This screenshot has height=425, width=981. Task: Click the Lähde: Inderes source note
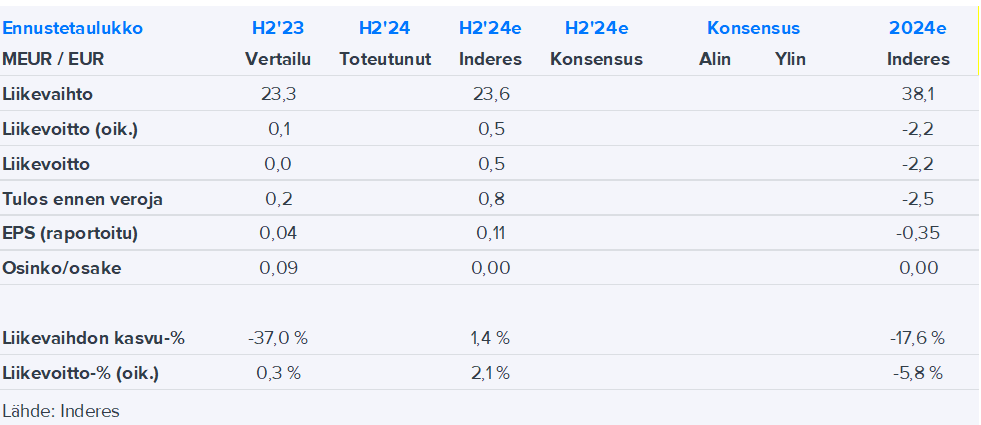(61, 410)
